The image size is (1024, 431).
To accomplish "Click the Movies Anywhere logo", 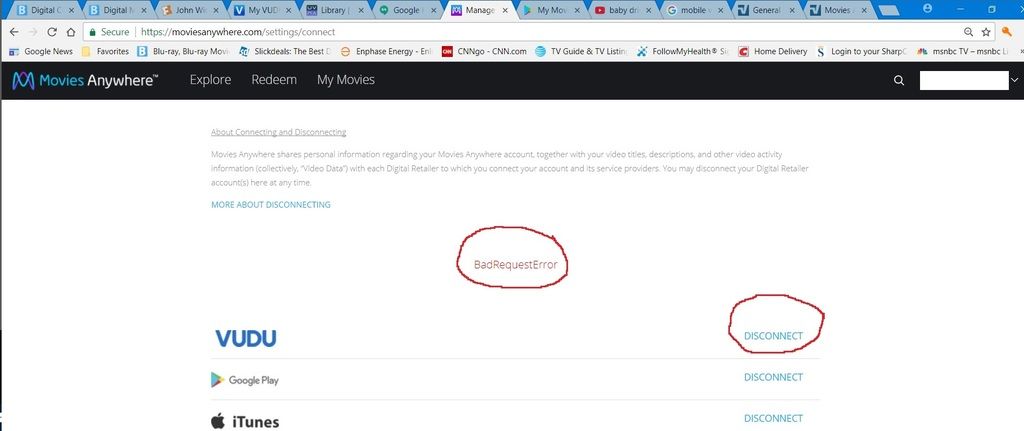I will point(85,80).
